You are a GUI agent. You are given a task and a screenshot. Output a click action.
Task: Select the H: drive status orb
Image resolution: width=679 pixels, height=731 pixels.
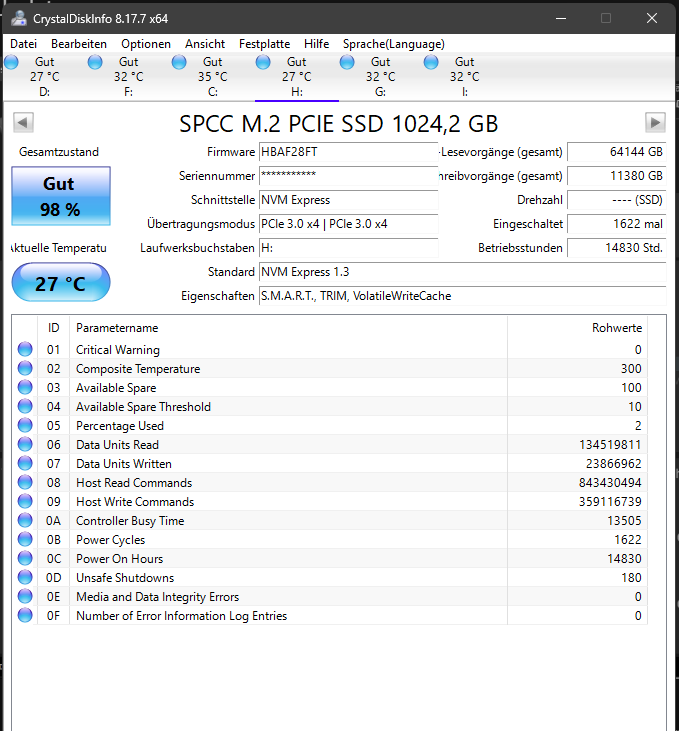pyautogui.click(x=263, y=62)
